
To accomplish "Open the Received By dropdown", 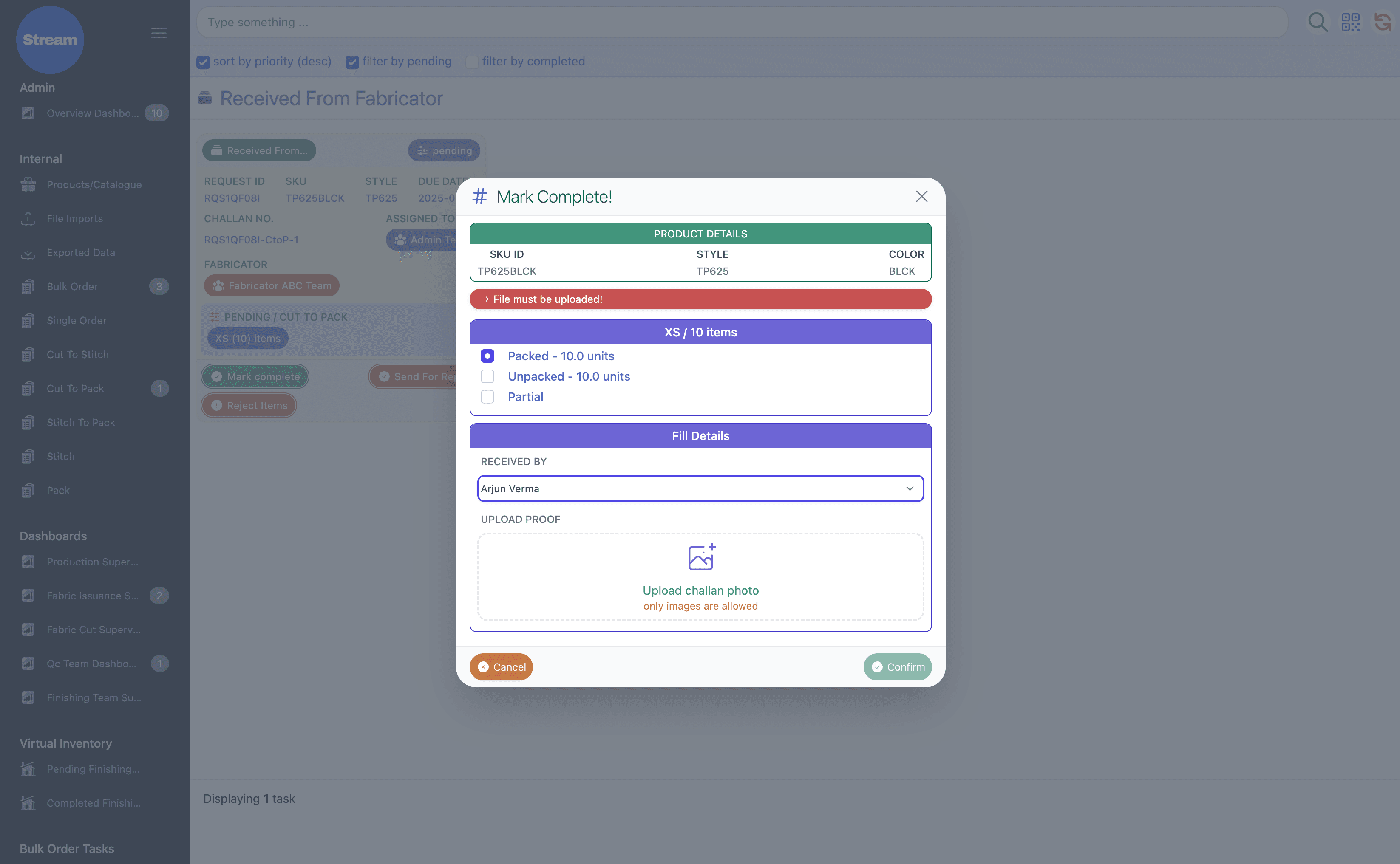I will click(700, 488).
